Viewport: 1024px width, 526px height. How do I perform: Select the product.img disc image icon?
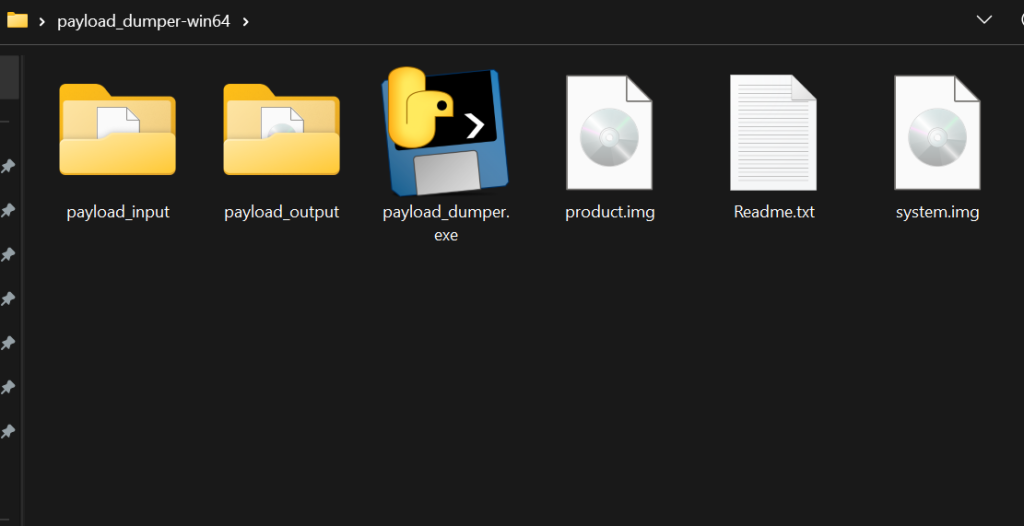click(609, 132)
